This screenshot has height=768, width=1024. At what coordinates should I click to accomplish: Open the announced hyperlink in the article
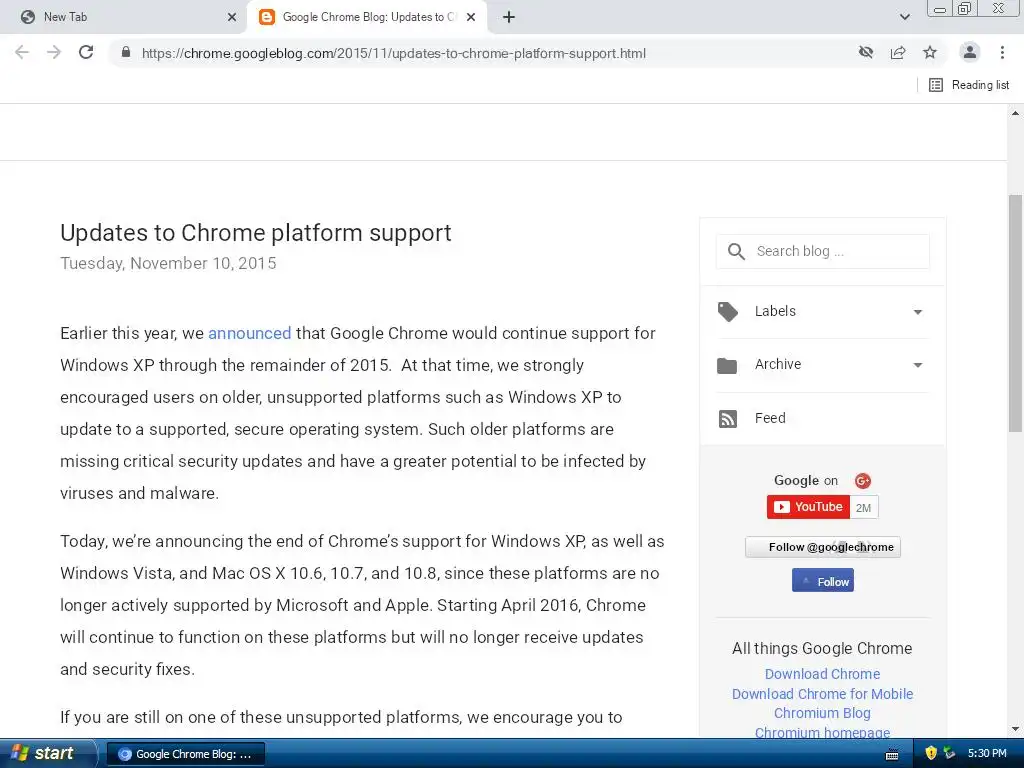coord(249,333)
